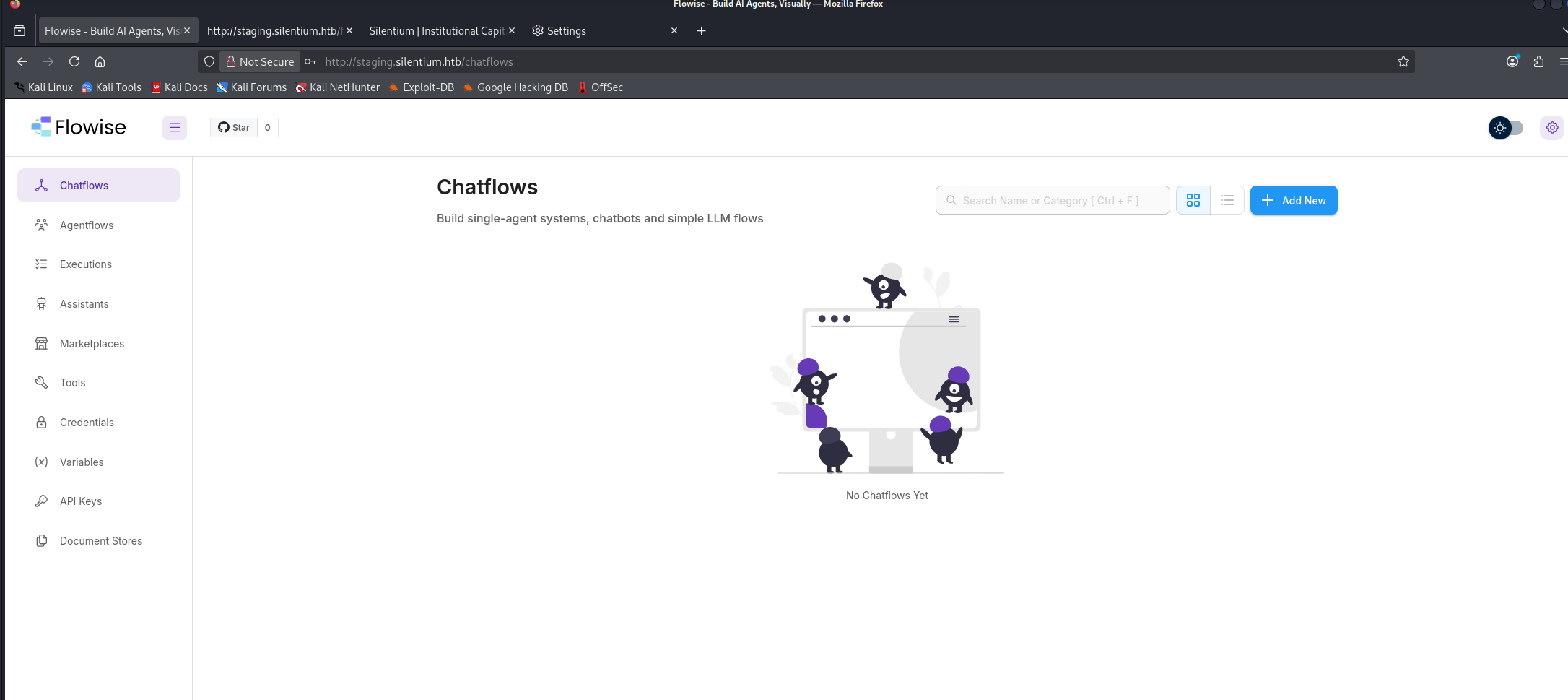
Task: Open Chatflows in the sidebar
Action: point(98,186)
